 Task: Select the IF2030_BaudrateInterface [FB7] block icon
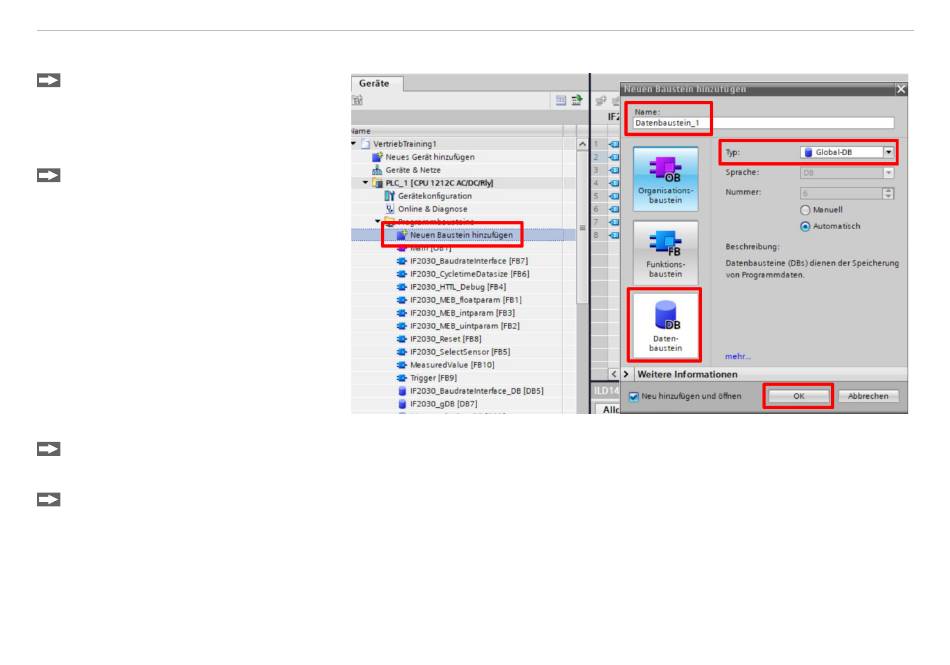point(402,261)
